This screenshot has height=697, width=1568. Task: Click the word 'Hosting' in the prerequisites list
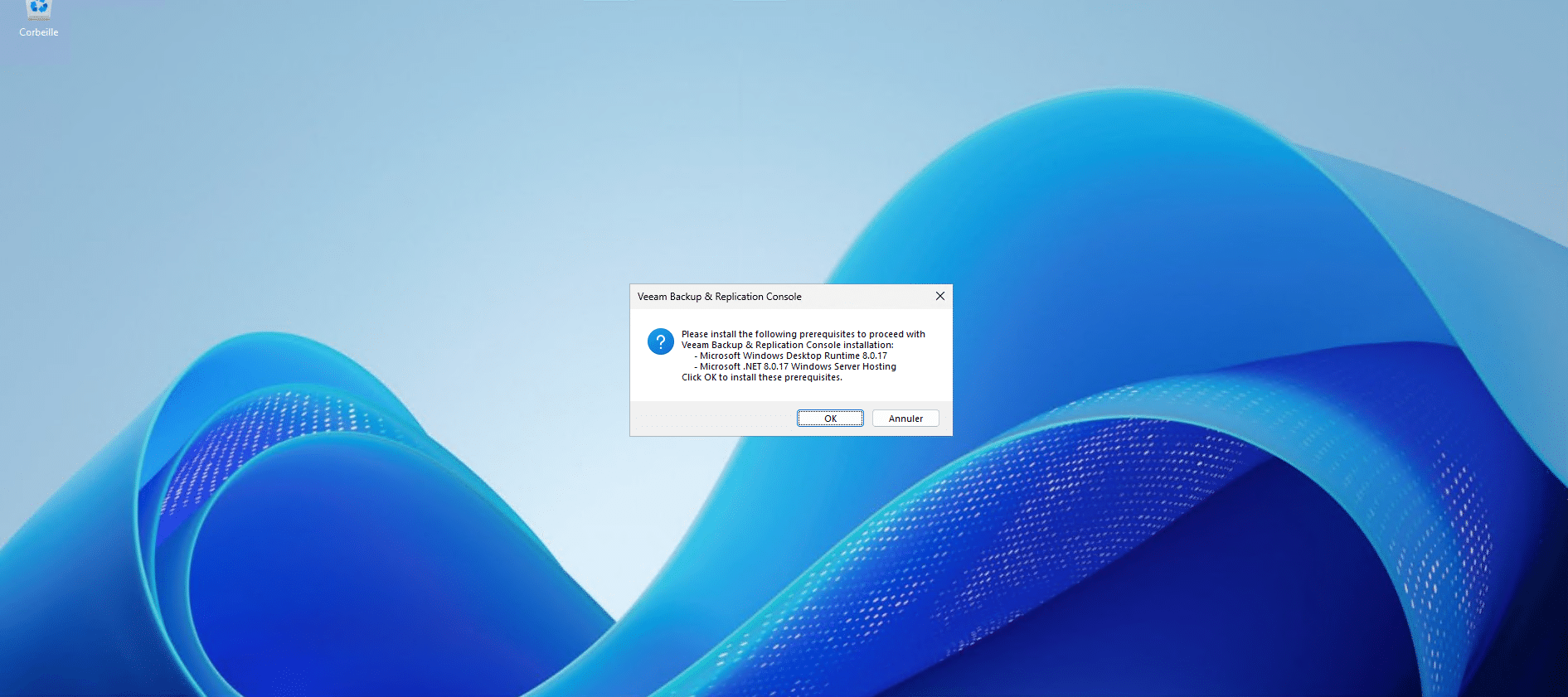879,366
